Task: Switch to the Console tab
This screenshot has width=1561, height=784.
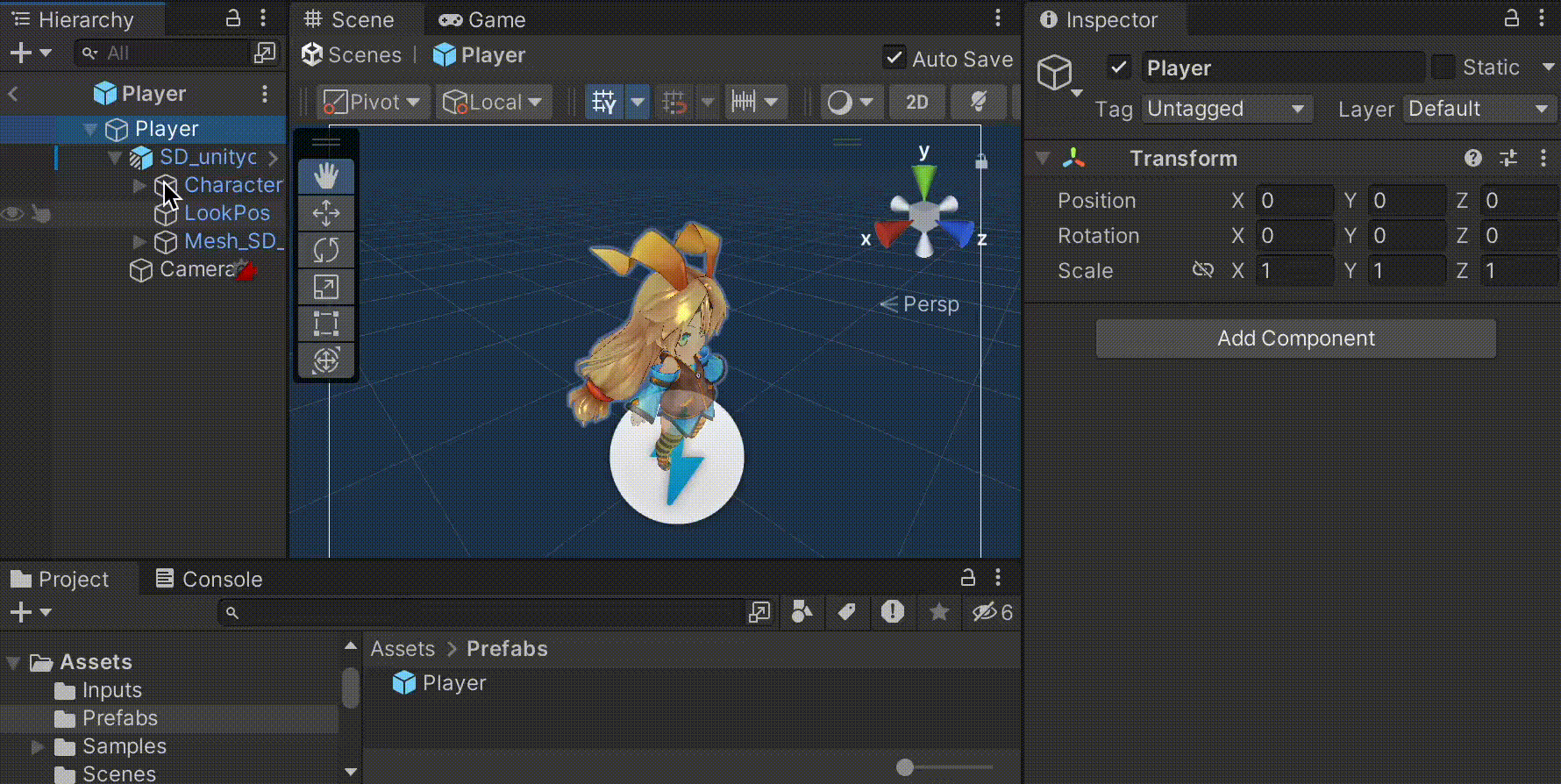Action: pos(209,579)
